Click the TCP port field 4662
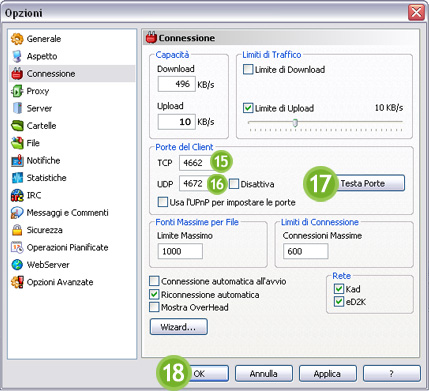Screen dimensions: 429x391 196,163
